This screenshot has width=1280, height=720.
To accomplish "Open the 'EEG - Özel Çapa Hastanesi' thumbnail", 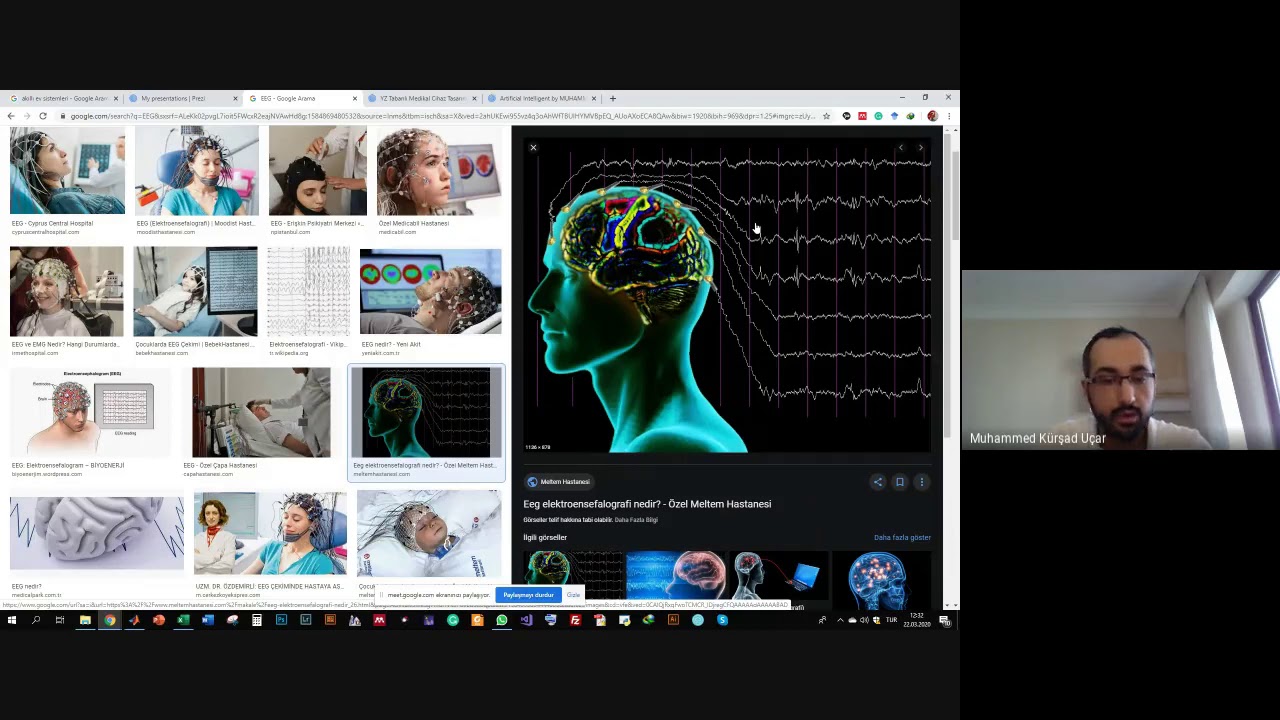I will tap(261, 412).
